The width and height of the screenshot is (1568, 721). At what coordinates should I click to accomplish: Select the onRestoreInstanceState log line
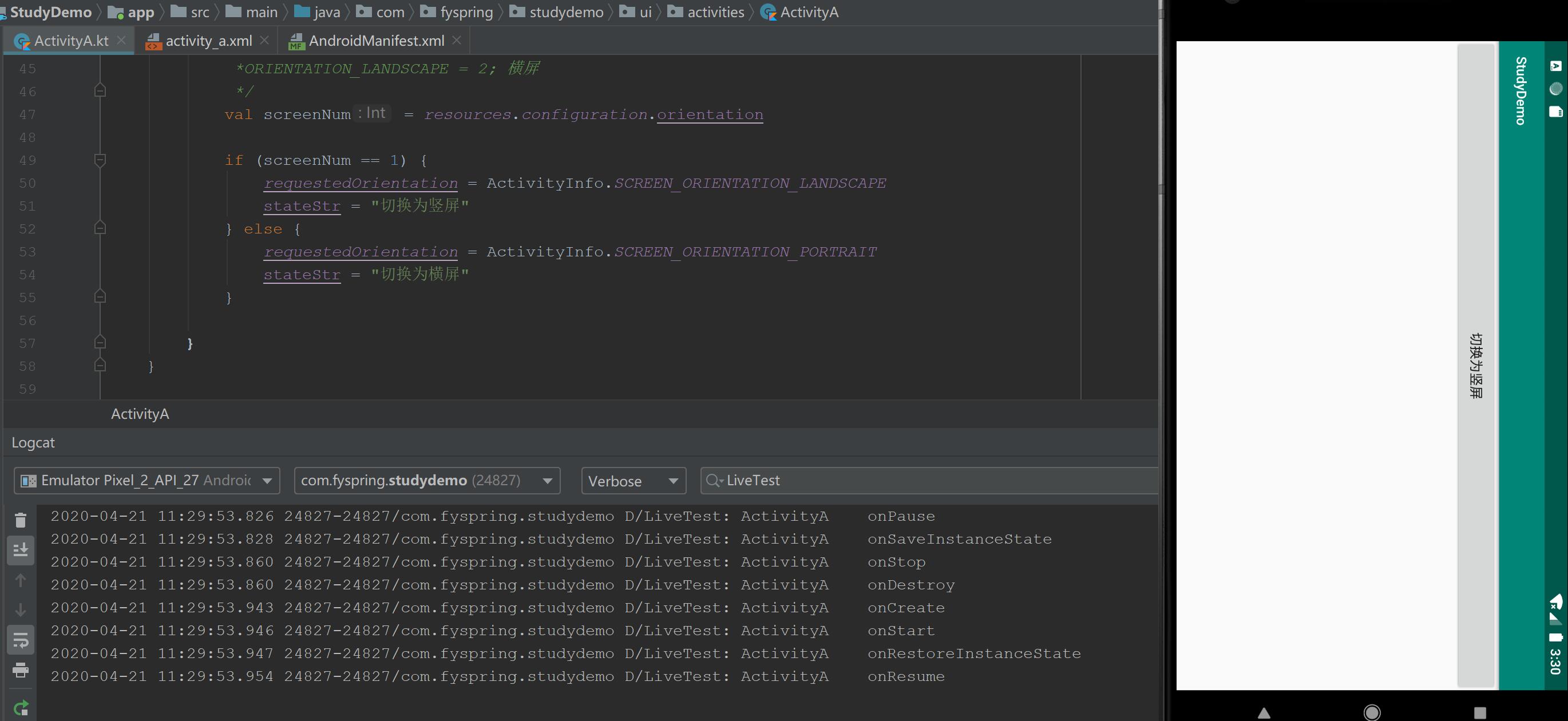click(x=565, y=653)
